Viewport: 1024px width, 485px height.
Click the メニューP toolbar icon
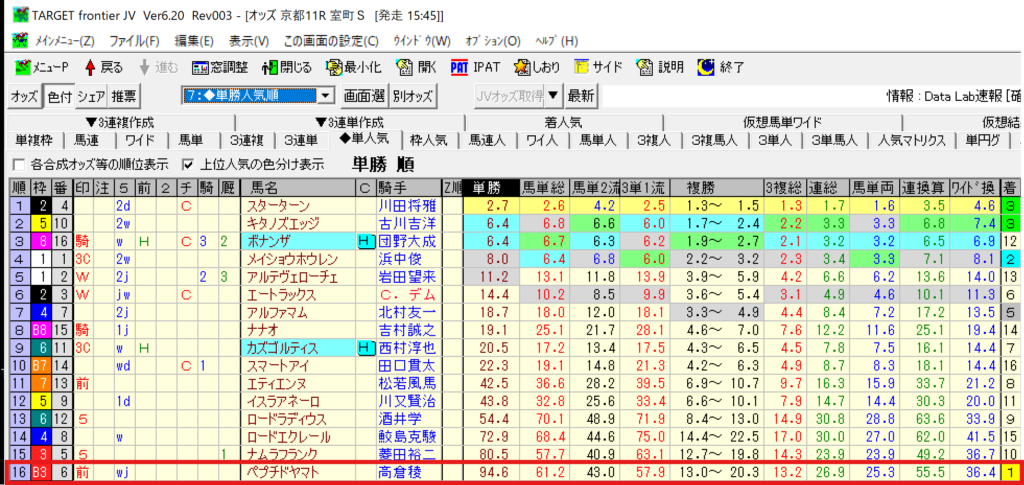(x=41, y=67)
